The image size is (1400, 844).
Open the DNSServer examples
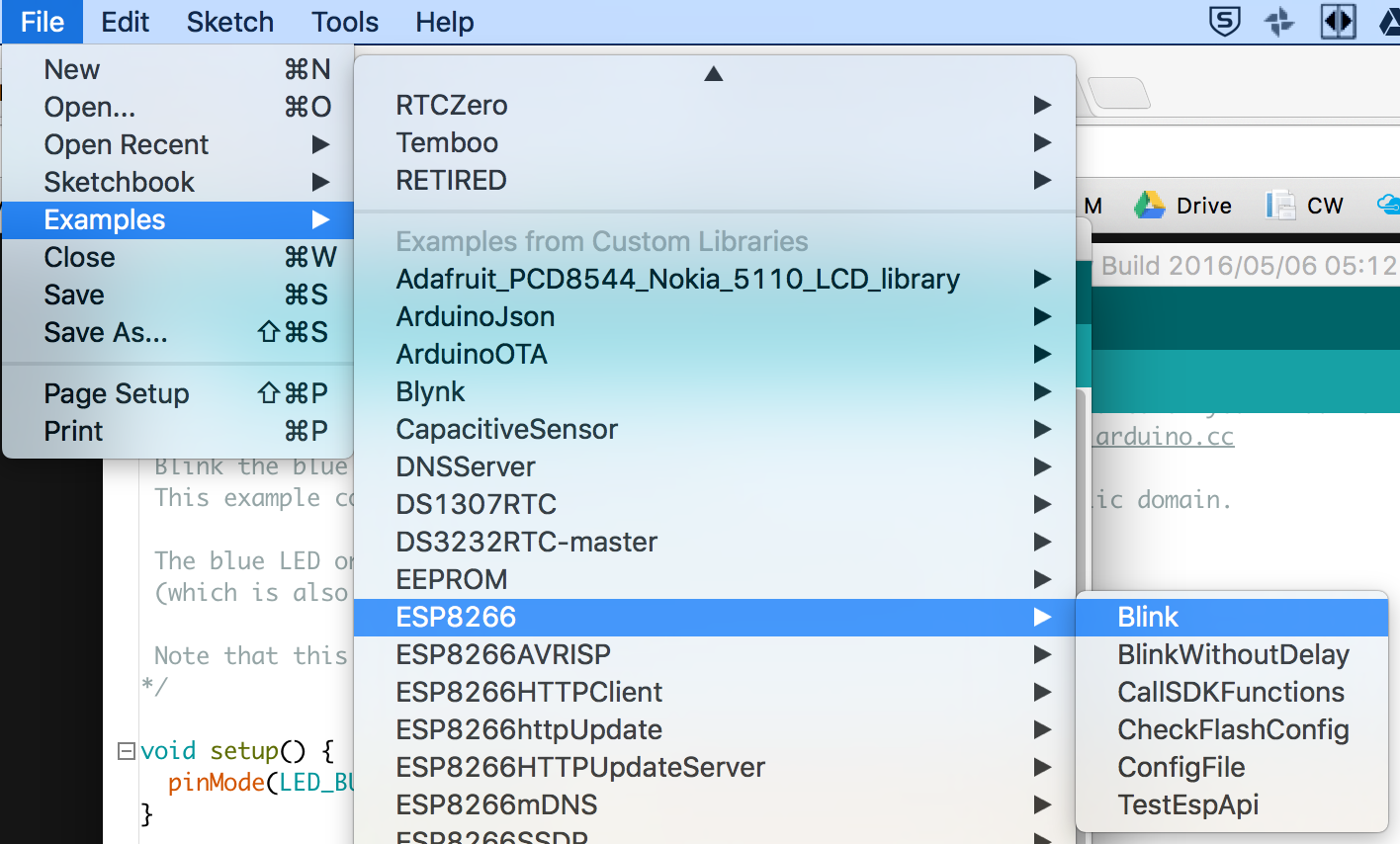(x=715, y=466)
